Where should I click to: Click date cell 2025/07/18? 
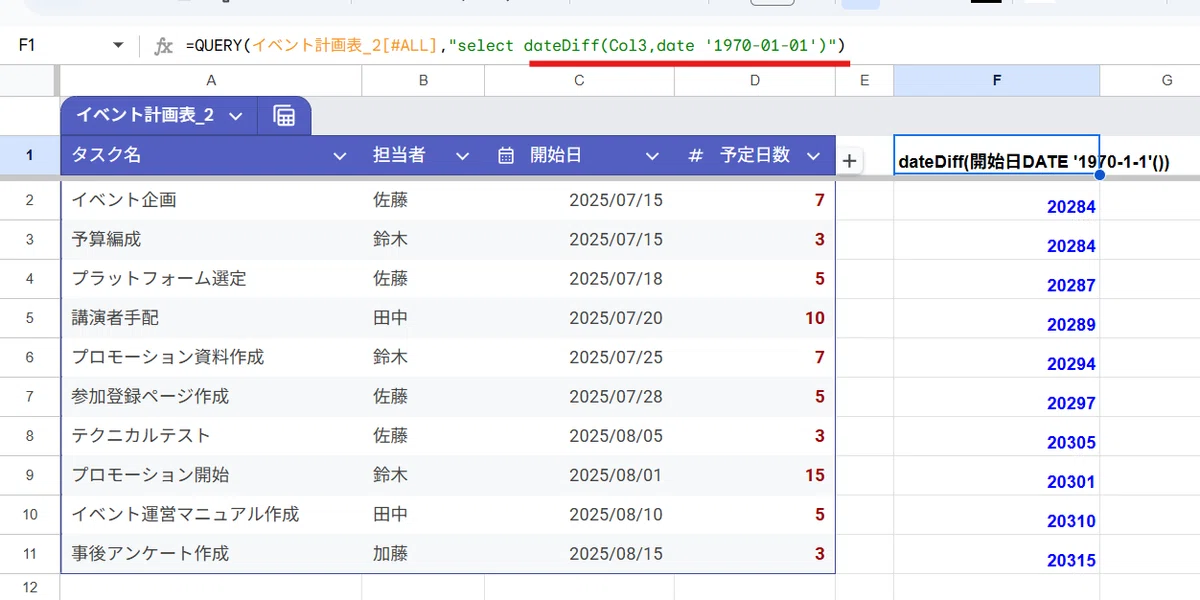[579, 279]
